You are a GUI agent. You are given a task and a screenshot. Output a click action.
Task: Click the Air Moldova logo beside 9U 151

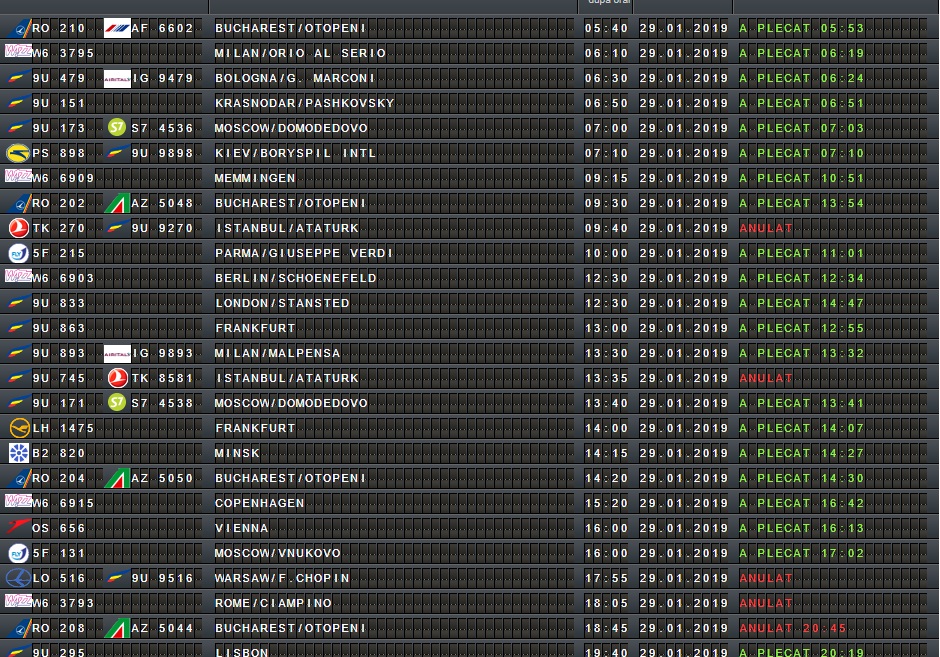(x=19, y=103)
